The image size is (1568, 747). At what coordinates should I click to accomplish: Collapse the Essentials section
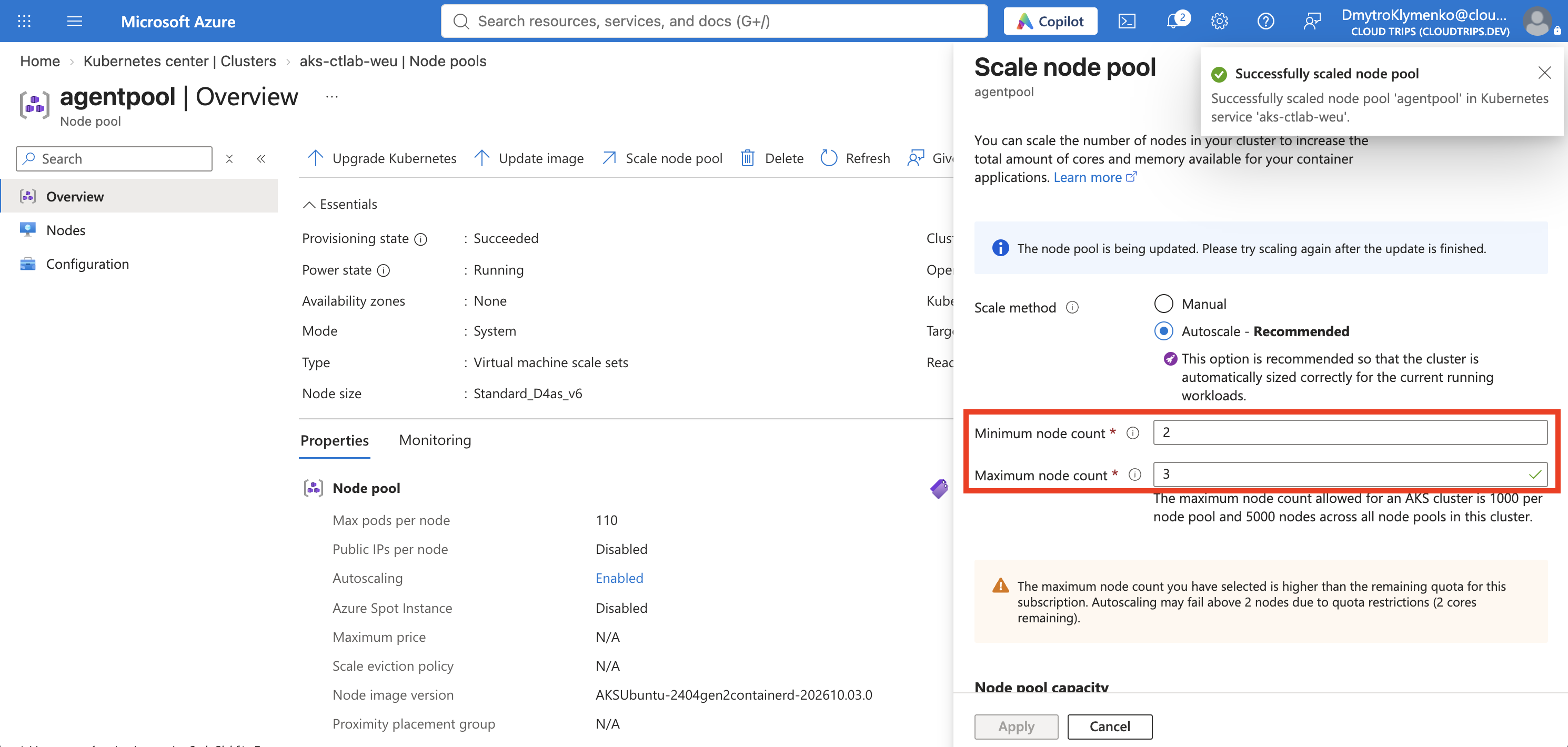pos(340,205)
